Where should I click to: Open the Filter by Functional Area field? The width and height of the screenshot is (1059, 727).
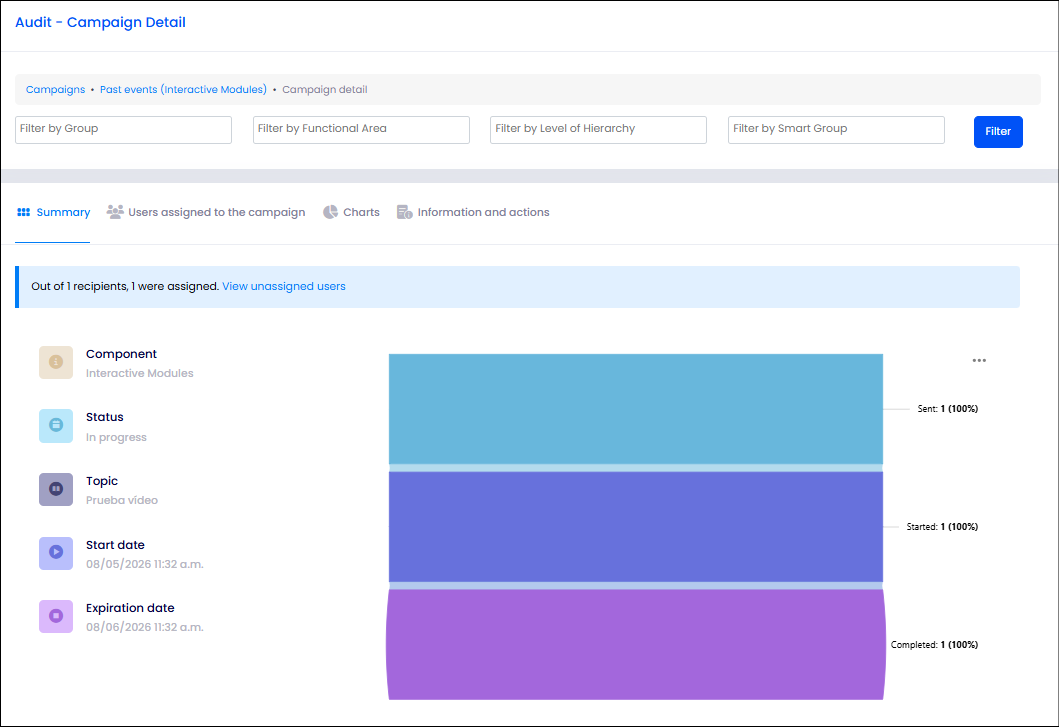(x=361, y=130)
